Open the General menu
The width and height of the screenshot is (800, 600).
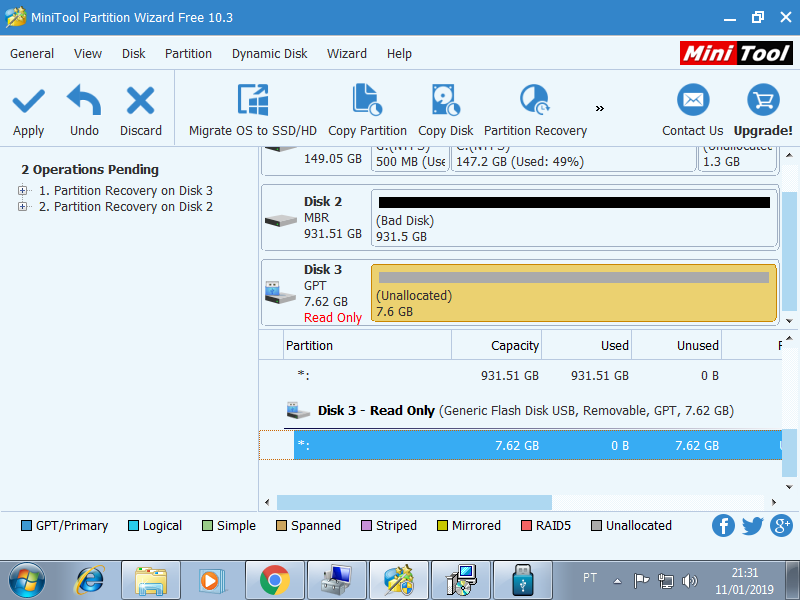[32, 54]
